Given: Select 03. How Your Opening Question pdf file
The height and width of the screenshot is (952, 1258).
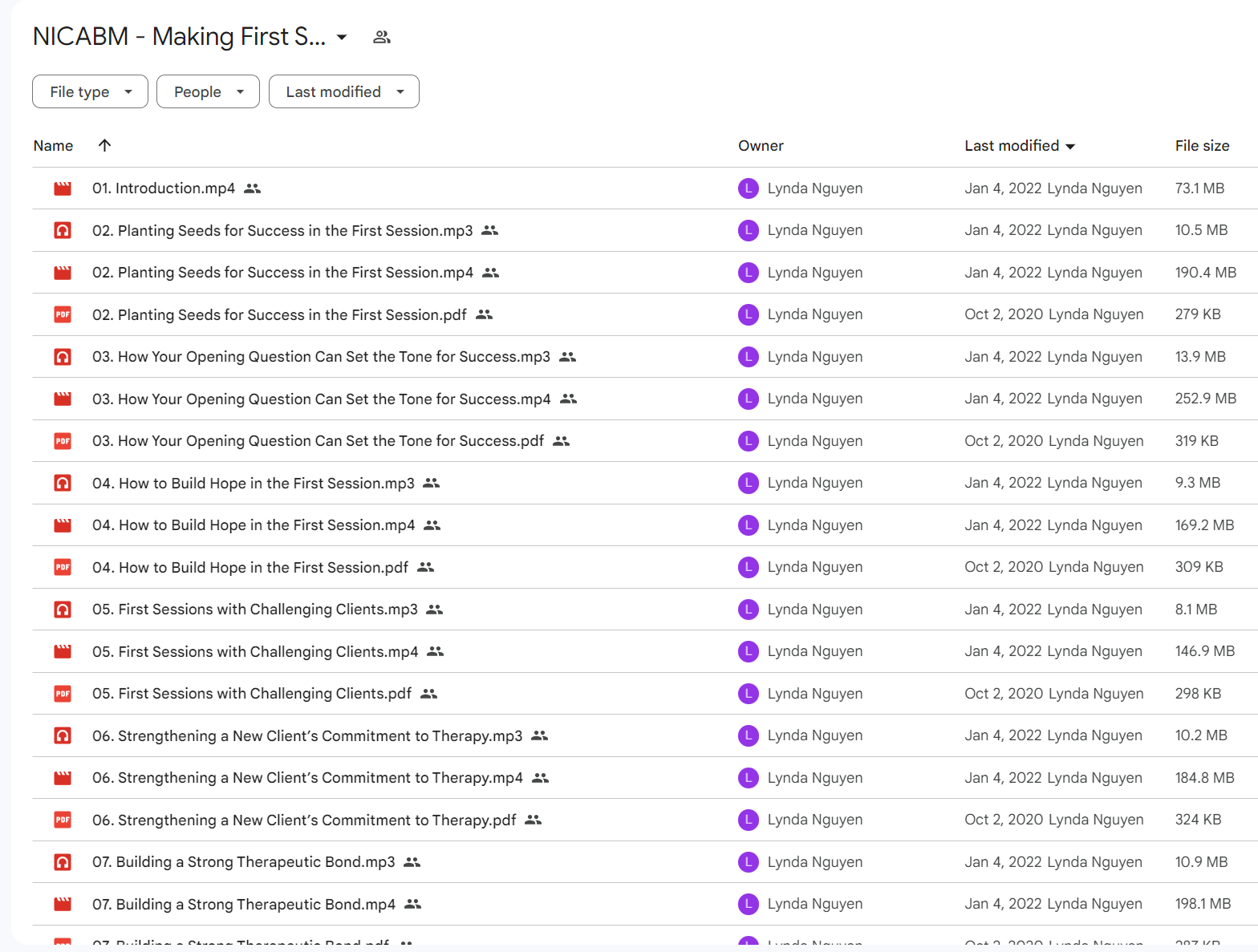Looking at the screenshot, I should click(x=318, y=441).
